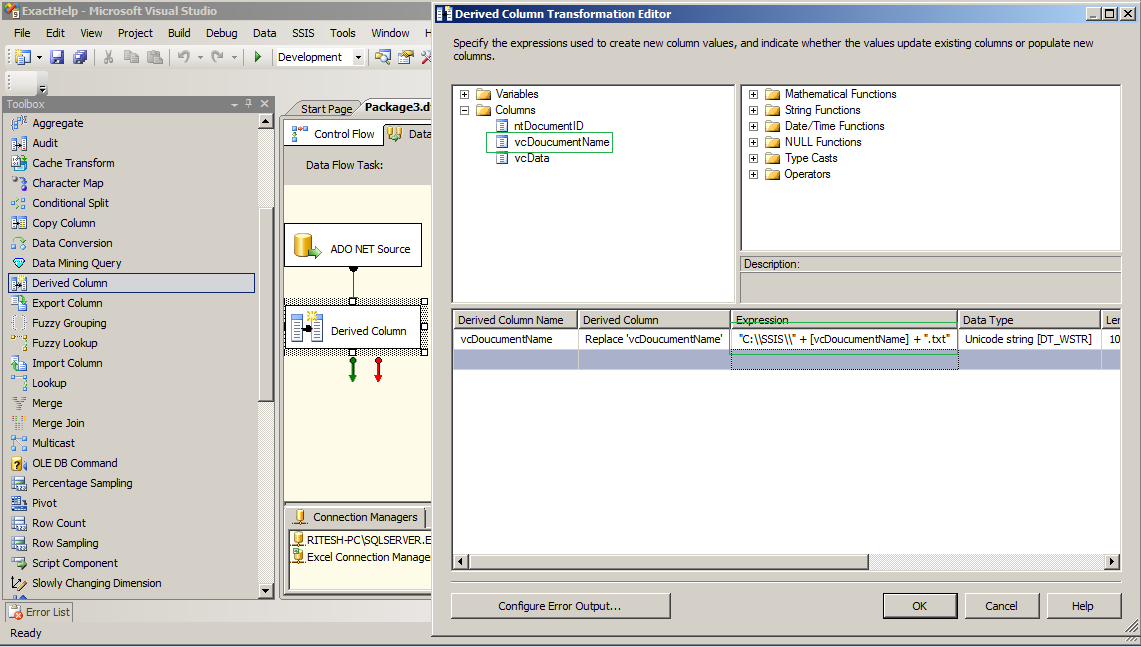Click the Help button
This screenshot has width=1141, height=647.
pos(1083,606)
